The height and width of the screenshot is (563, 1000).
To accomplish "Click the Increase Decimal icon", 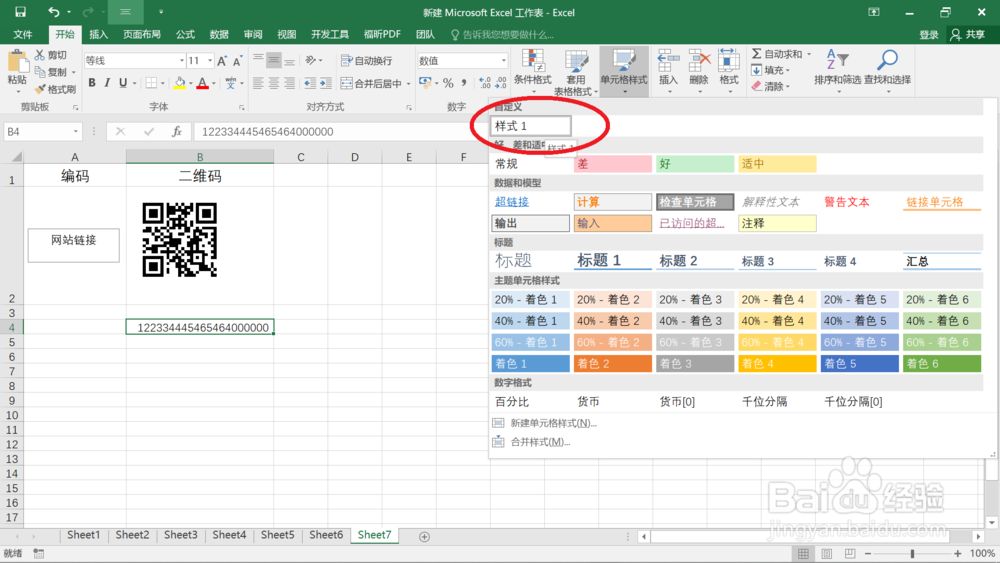I will coord(485,83).
